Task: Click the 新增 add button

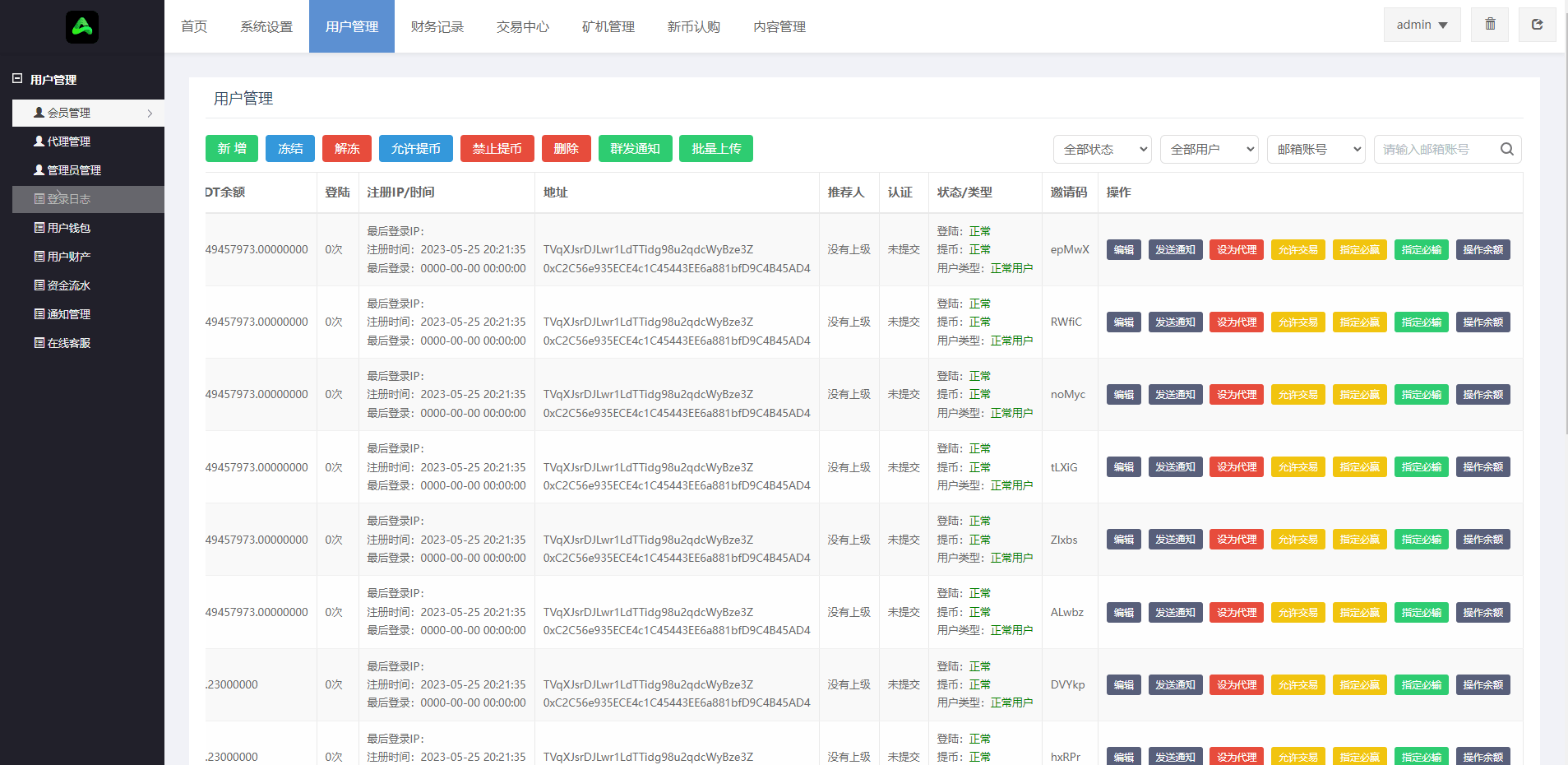Action: pos(231,148)
